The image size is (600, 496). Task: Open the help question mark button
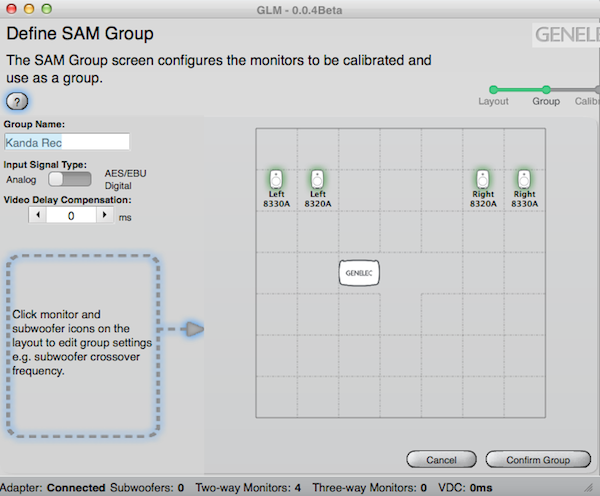[x=17, y=102]
